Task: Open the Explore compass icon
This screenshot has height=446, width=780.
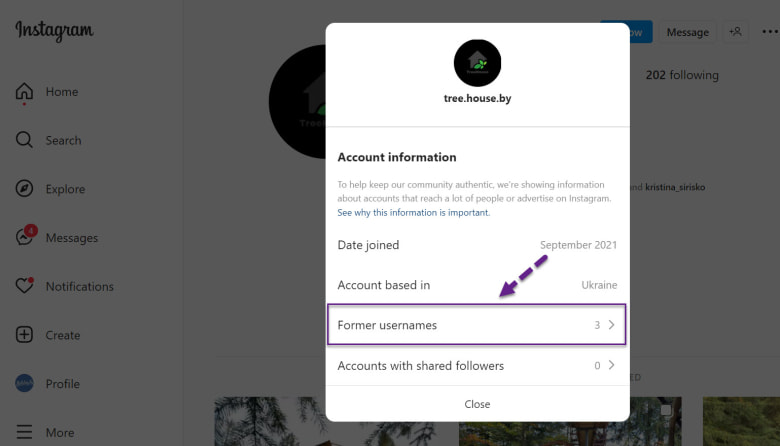Action: 25,189
